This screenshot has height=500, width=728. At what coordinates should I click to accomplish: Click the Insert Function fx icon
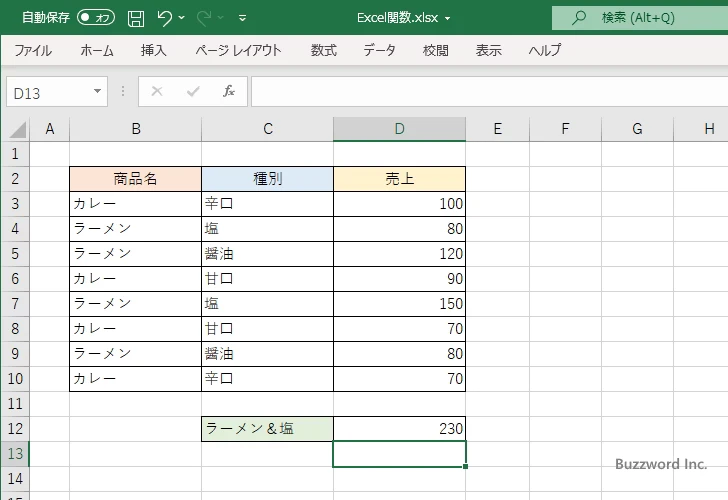pyautogui.click(x=229, y=91)
